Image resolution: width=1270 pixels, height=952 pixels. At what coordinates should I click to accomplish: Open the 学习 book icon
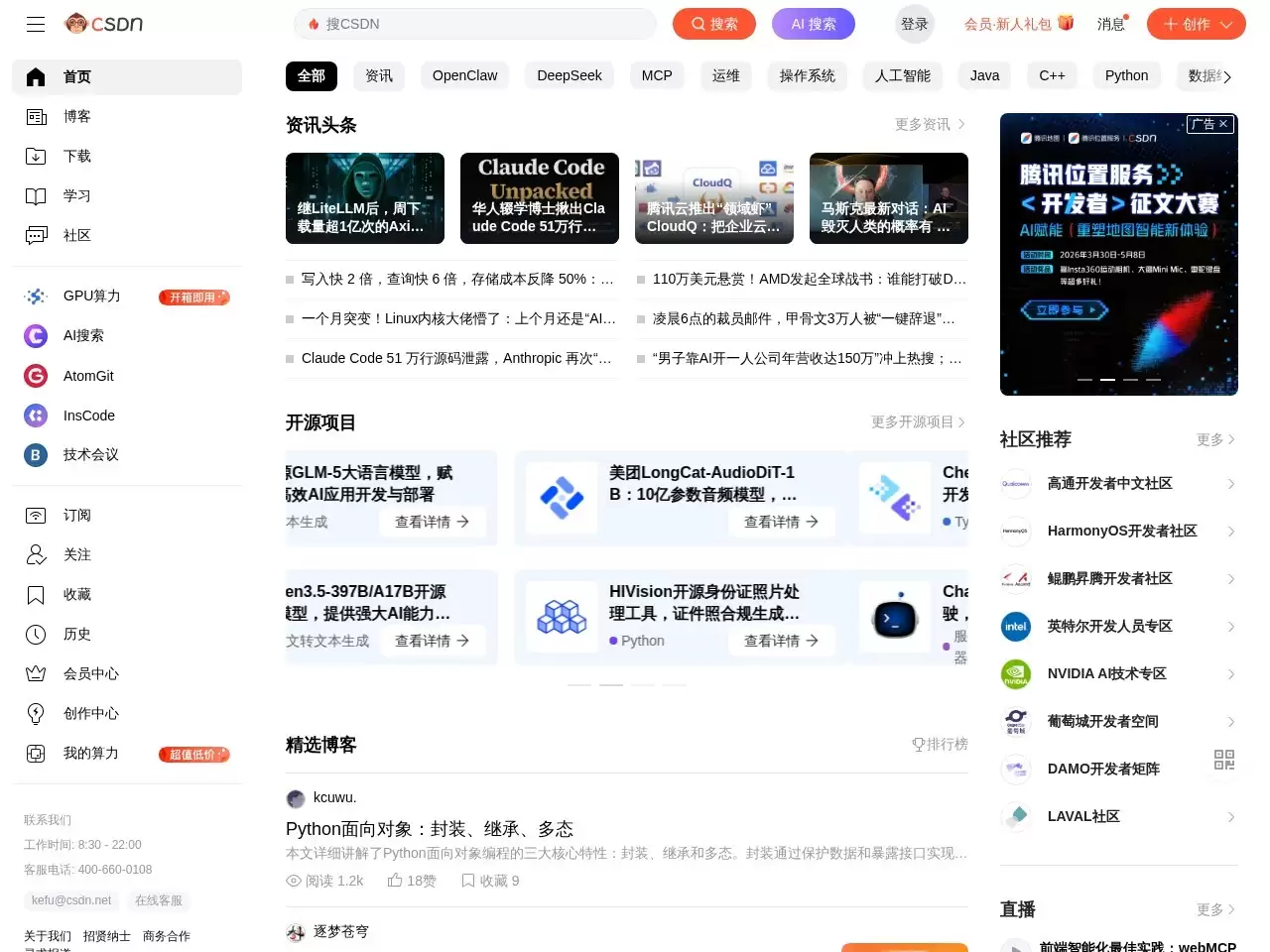36,196
